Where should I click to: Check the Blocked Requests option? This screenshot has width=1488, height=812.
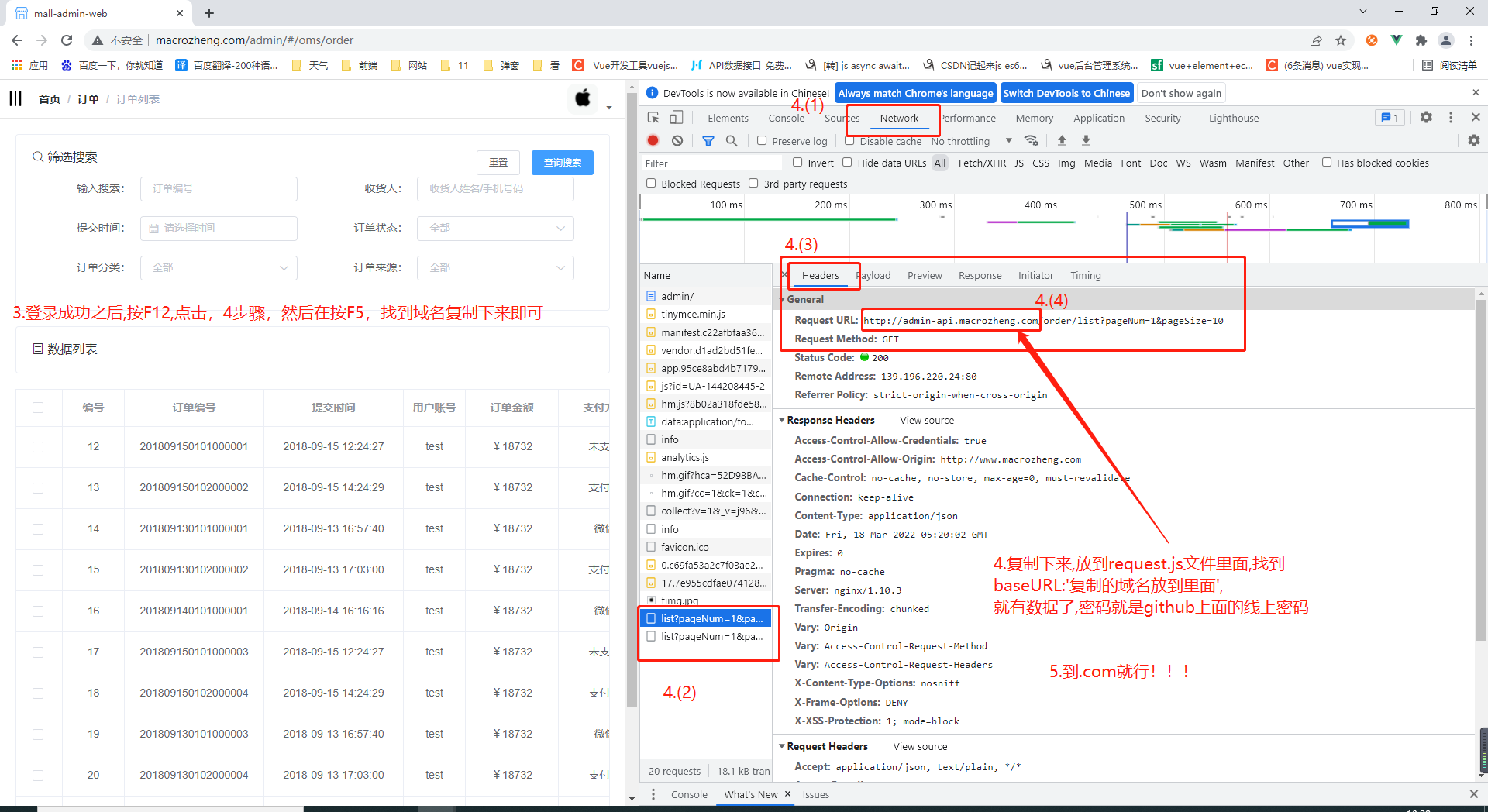coord(651,183)
